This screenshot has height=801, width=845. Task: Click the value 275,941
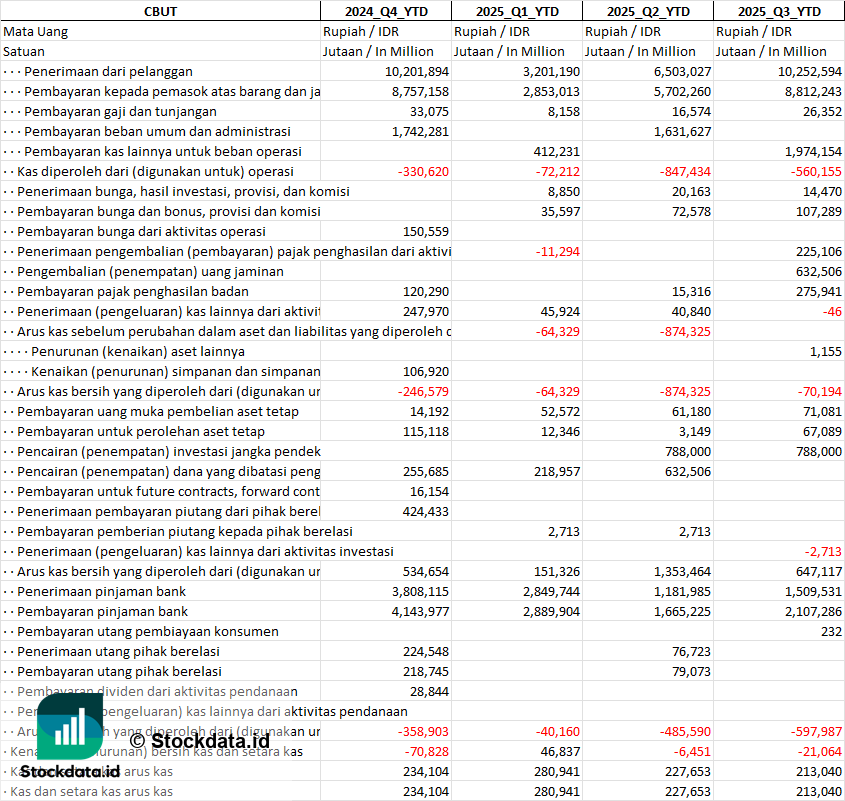pyautogui.click(x=819, y=292)
